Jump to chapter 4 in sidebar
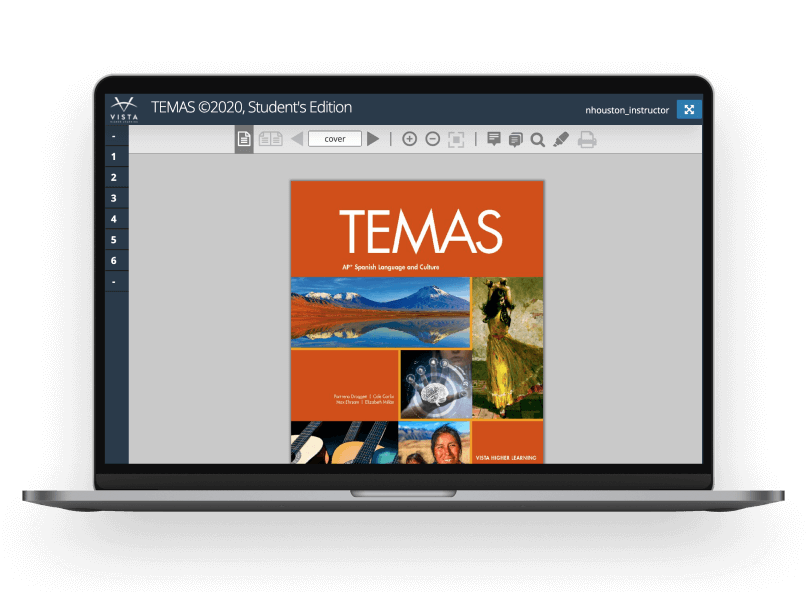The image size is (808, 593). tap(114, 219)
